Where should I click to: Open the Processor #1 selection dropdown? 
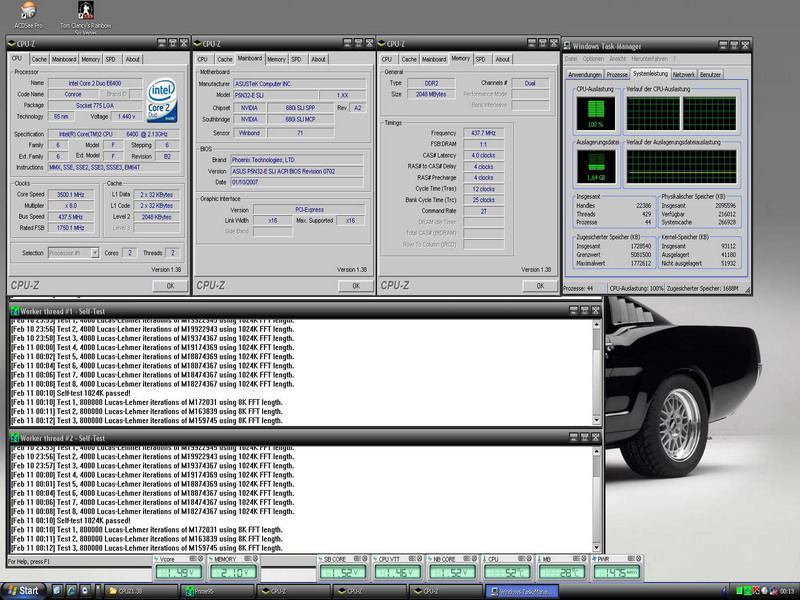[x=94, y=253]
